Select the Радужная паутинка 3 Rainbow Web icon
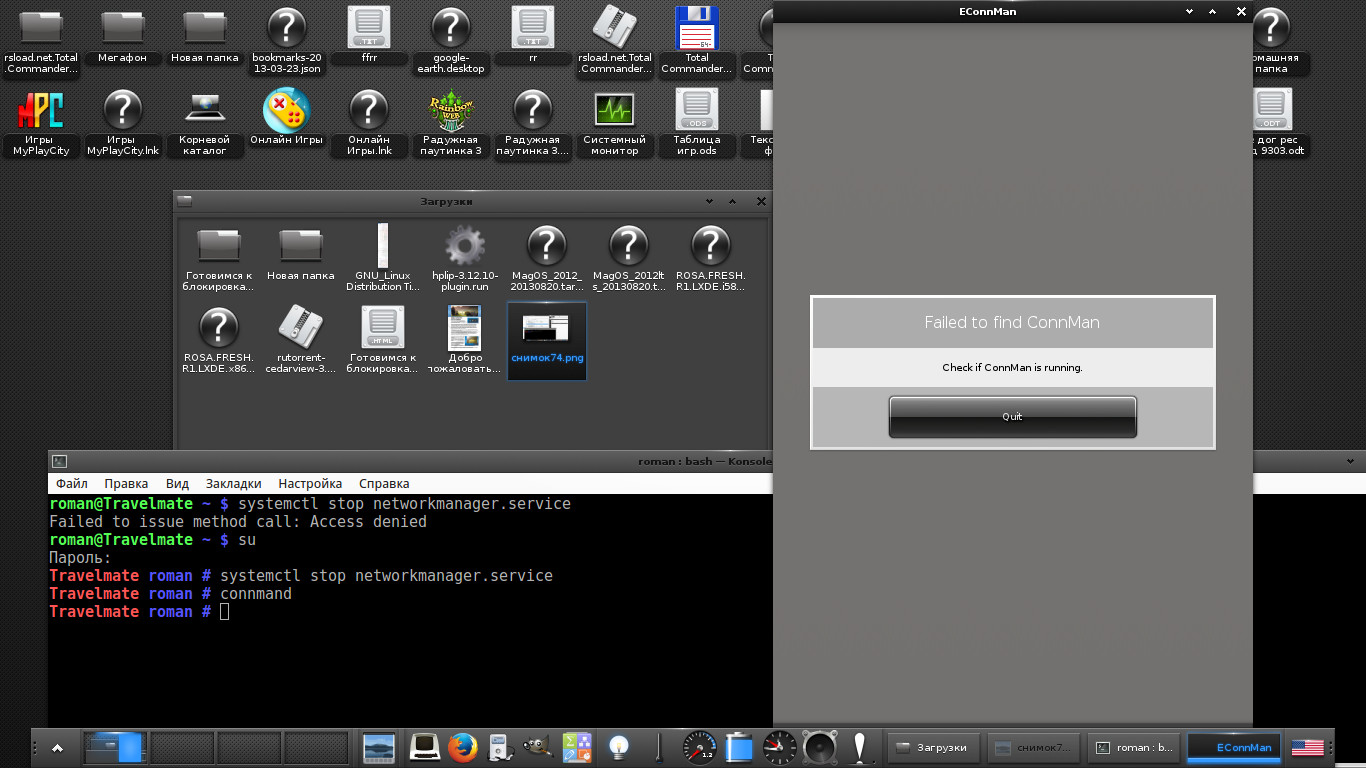The height and width of the screenshot is (768, 1366). pos(451,123)
